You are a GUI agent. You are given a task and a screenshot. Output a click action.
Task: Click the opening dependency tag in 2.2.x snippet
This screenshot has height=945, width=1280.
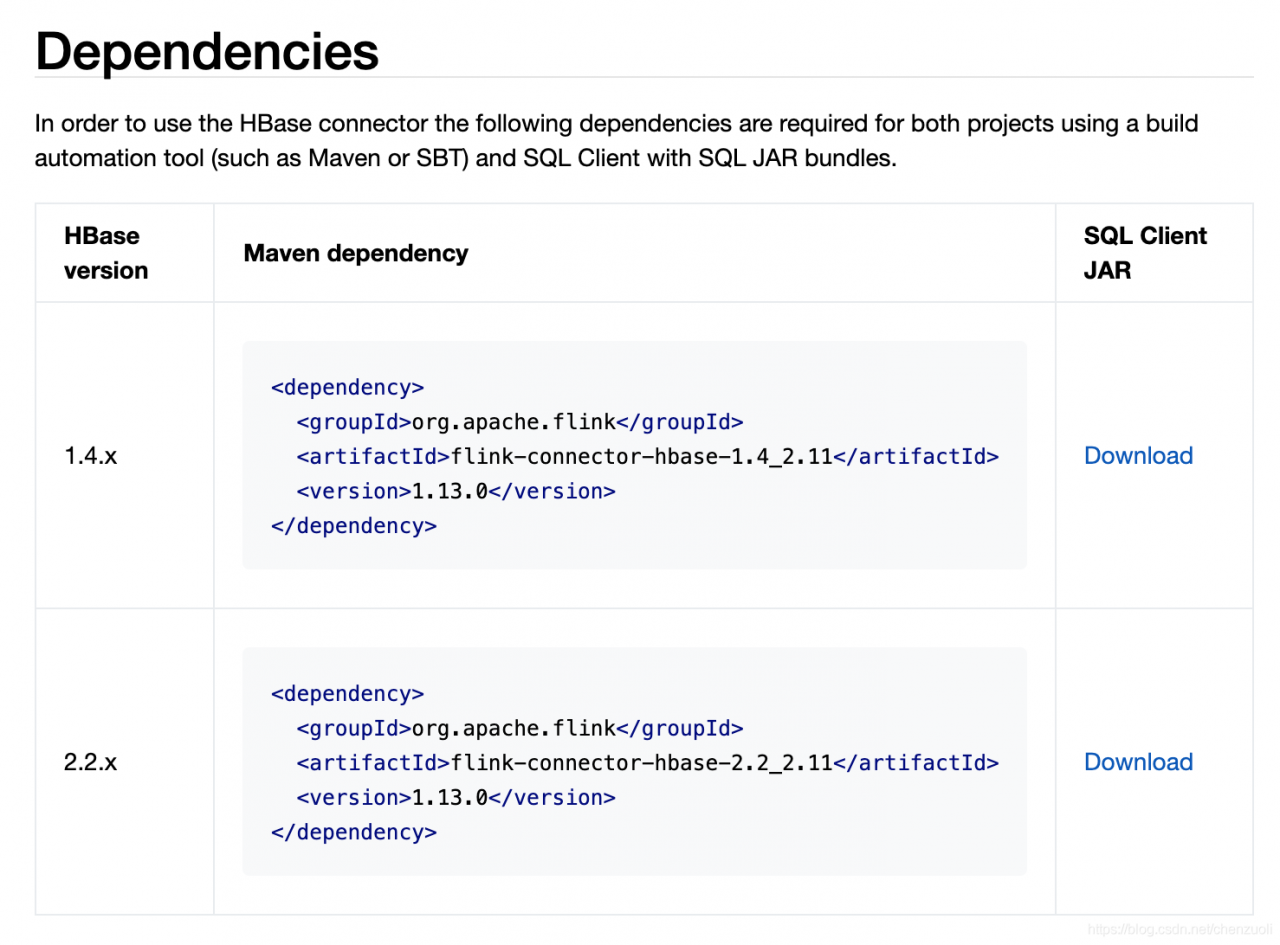tap(347, 693)
